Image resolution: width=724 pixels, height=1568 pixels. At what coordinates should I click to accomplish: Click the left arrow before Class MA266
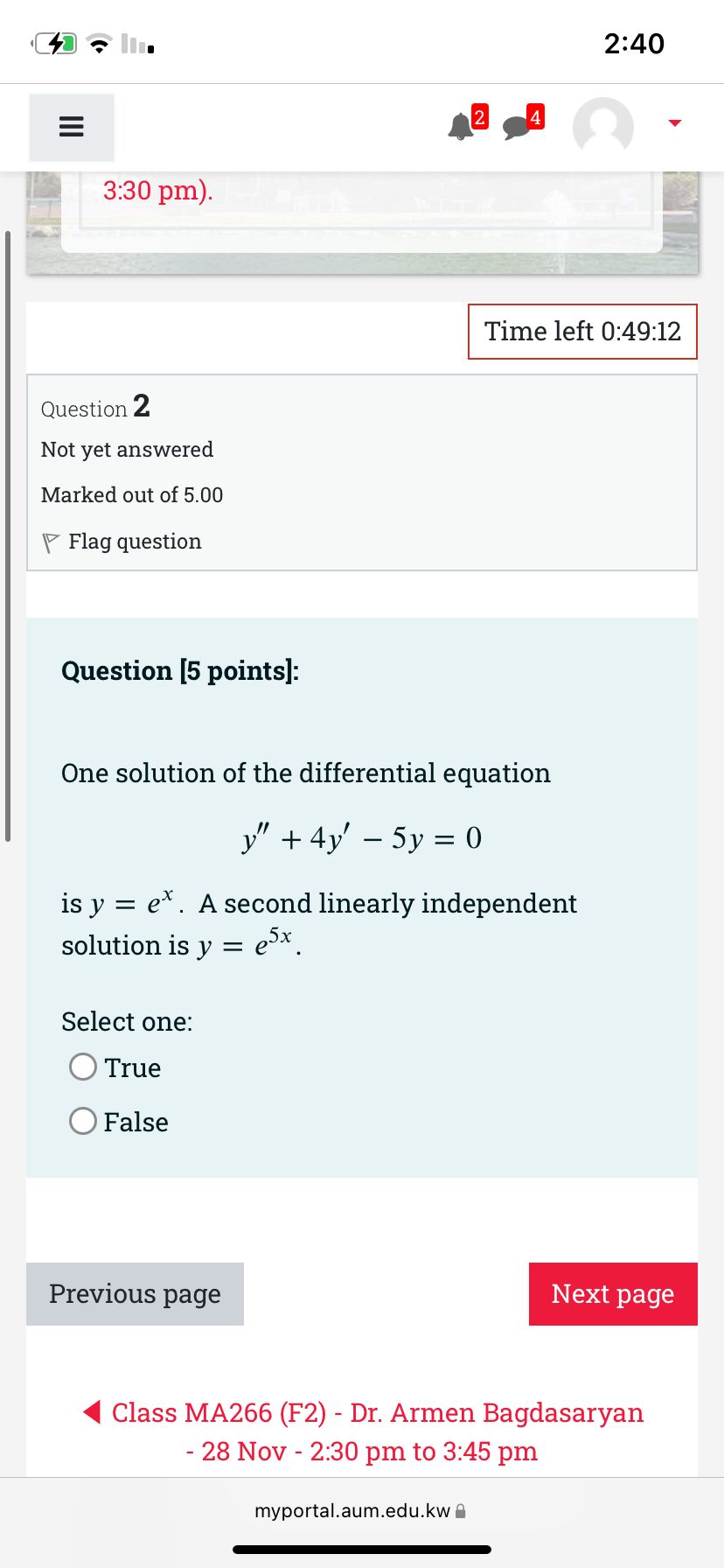(x=91, y=1411)
